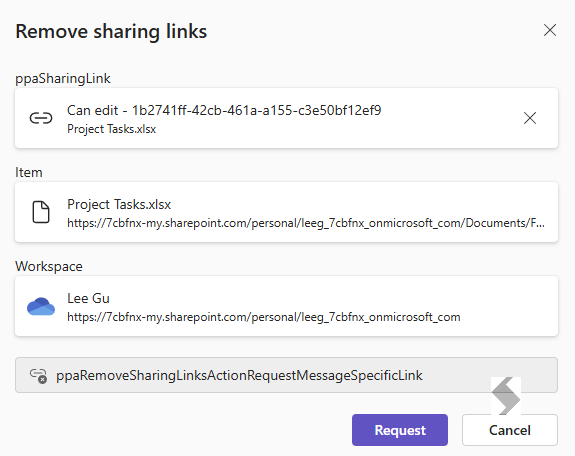The width and height of the screenshot is (575, 456).
Task: Dismiss the dialog with the Cancel button
Action: click(x=510, y=430)
